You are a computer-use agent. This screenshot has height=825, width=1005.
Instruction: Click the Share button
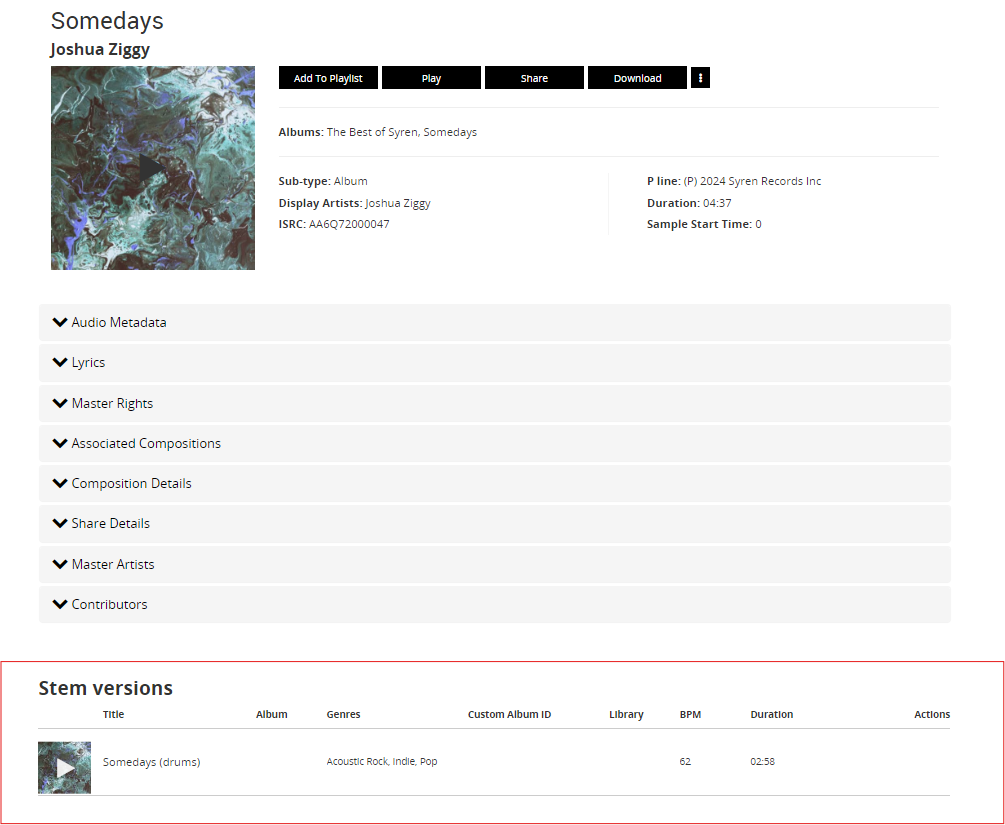(x=534, y=78)
